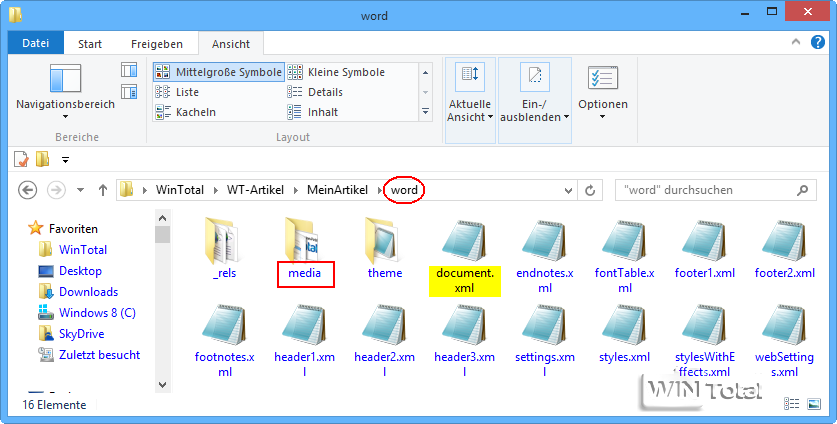Choose Inhalt layout
This screenshot has width=837, height=424.
(313, 112)
